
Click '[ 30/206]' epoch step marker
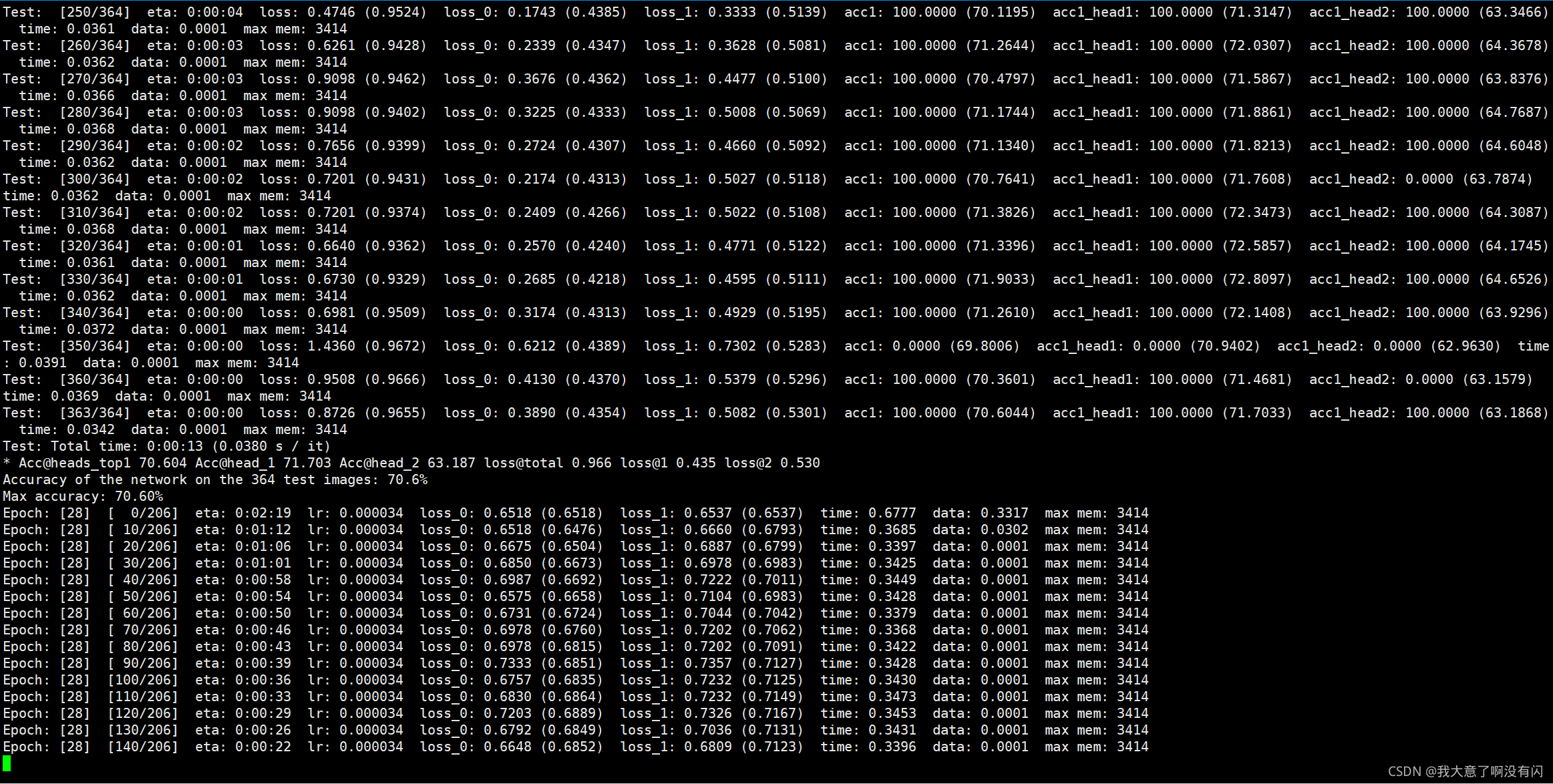[143, 563]
